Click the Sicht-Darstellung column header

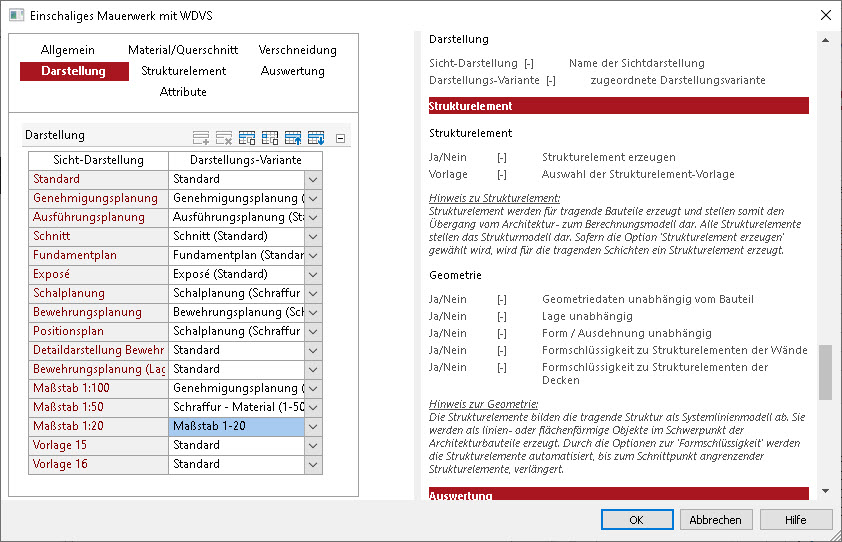click(98, 160)
